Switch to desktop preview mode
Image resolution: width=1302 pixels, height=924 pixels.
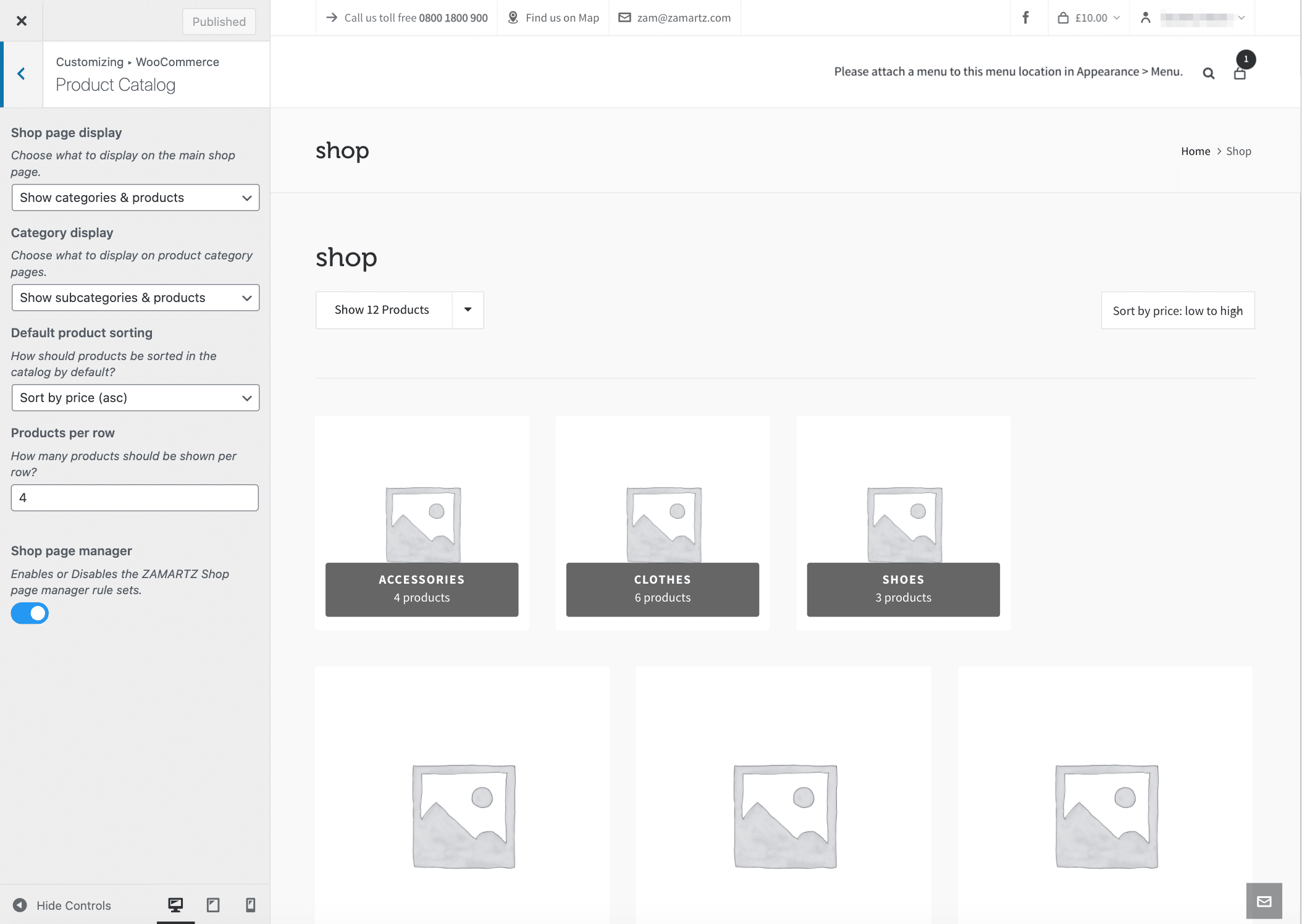click(175, 905)
